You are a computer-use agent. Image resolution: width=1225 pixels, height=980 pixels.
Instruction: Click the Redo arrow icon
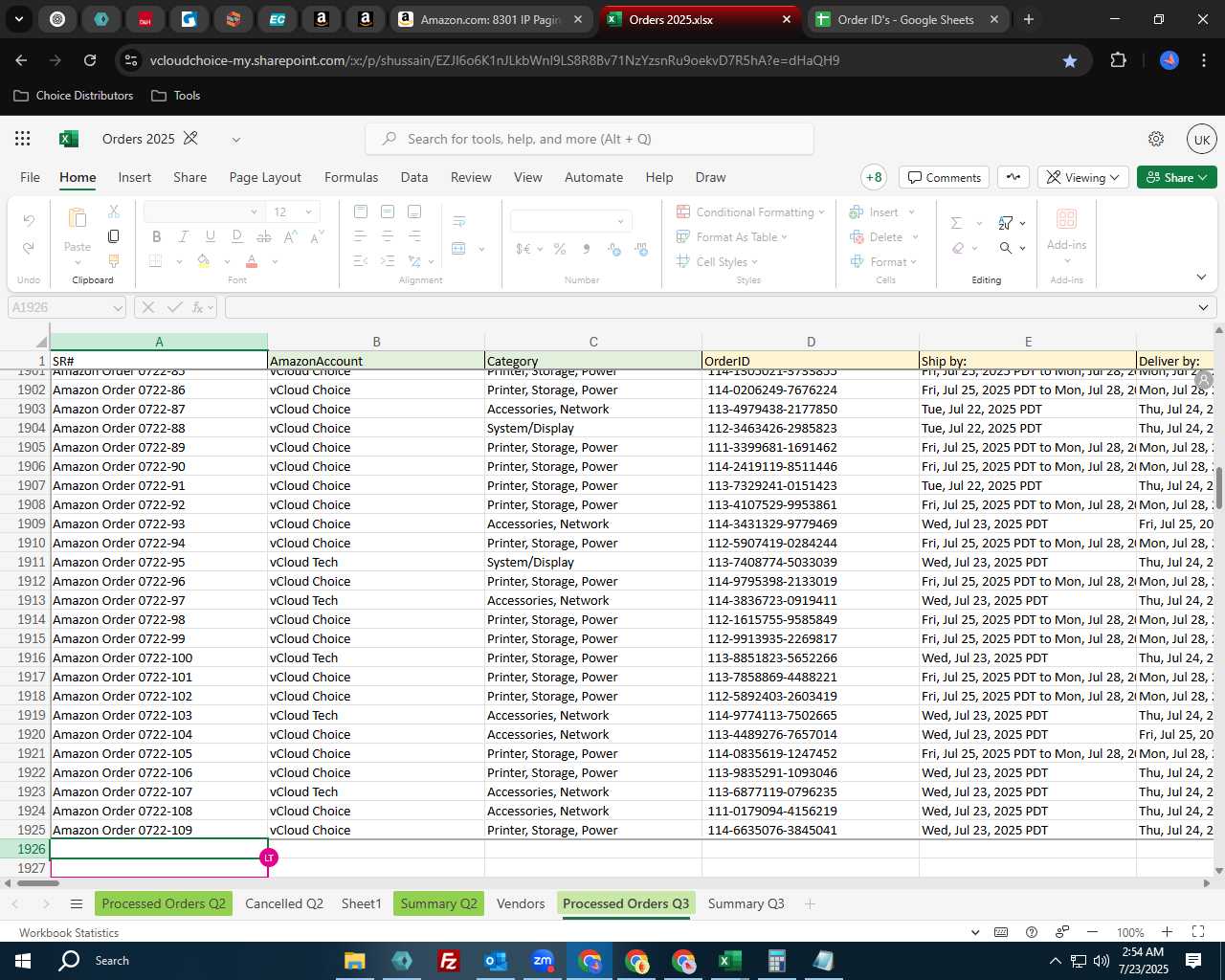click(x=29, y=248)
